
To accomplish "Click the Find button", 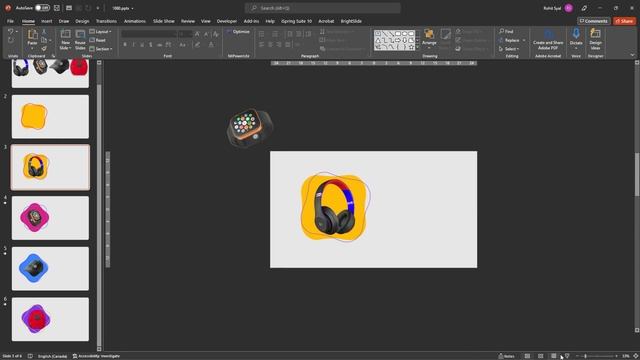I will point(506,31).
